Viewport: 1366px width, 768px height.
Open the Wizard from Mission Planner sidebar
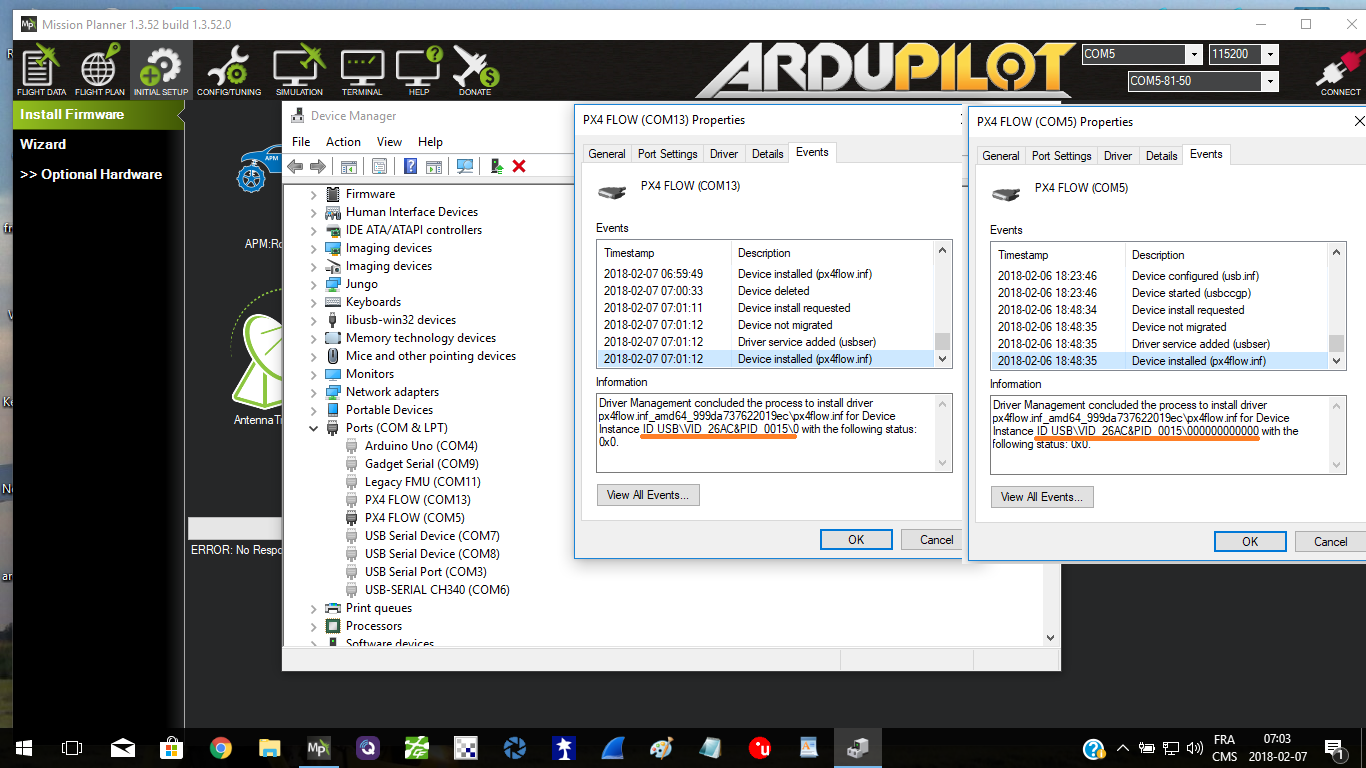click(44, 143)
